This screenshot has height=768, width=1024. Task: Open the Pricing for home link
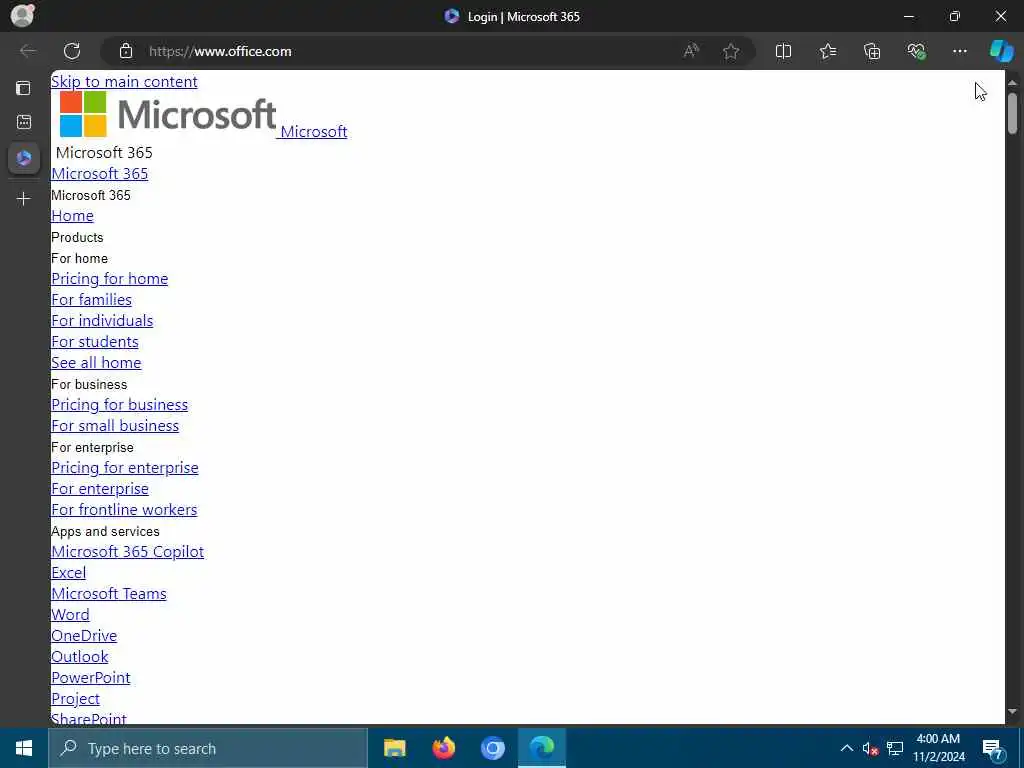(x=110, y=279)
